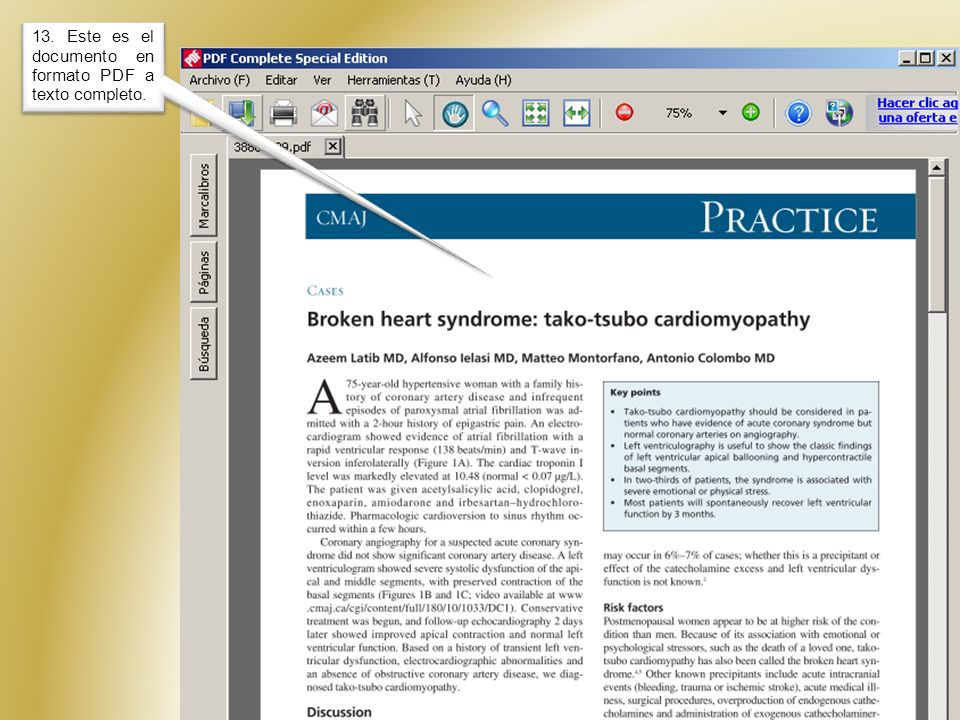Open the Ayuda (H) menu
This screenshot has height=720, width=960.
tap(483, 80)
